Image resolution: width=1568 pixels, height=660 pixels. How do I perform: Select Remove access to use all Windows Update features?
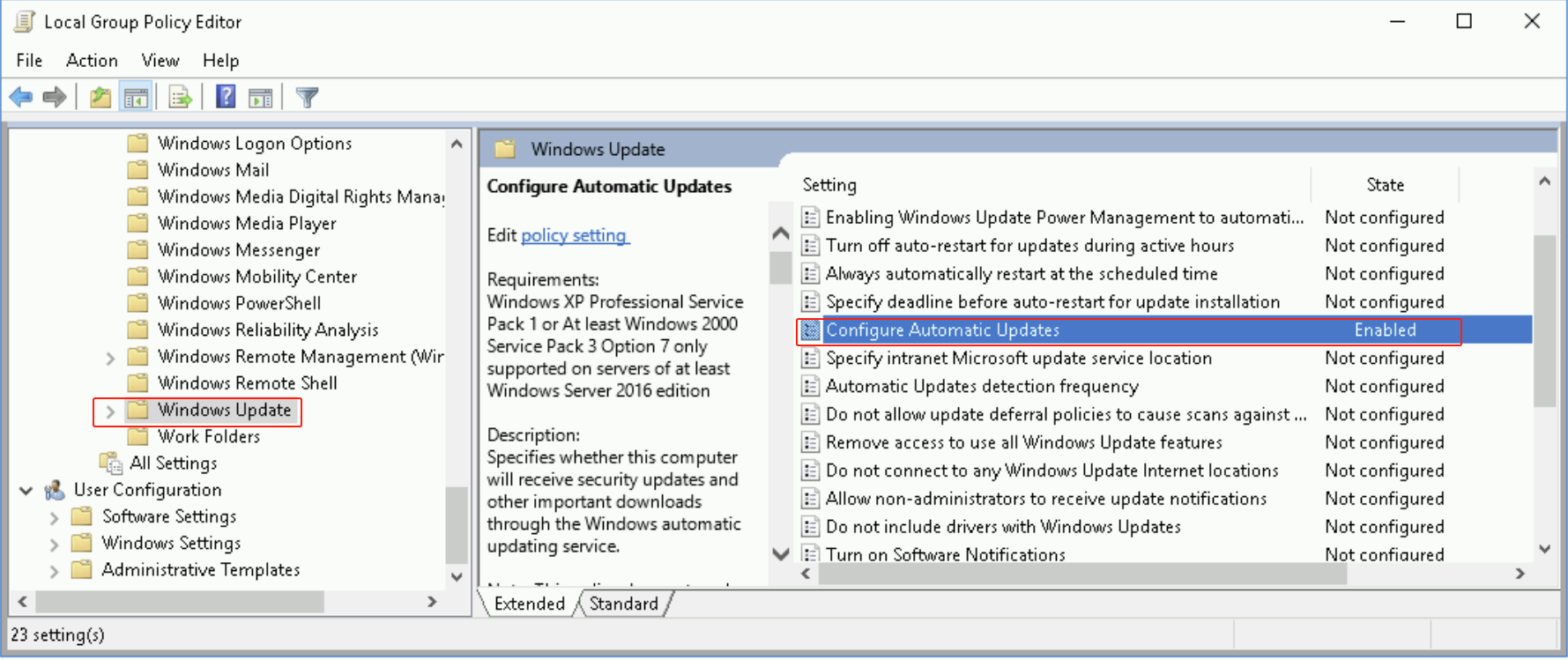[x=1023, y=442]
